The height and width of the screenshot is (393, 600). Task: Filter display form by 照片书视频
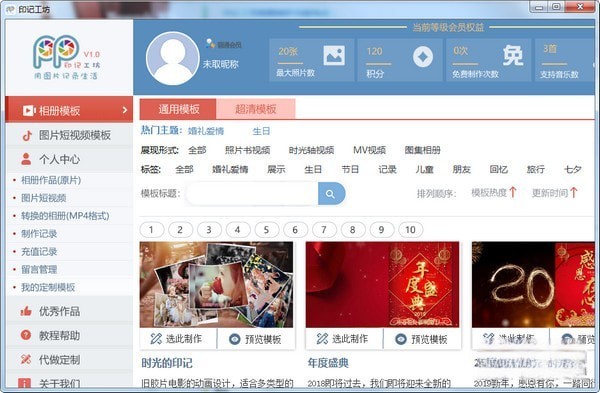pyautogui.click(x=248, y=150)
